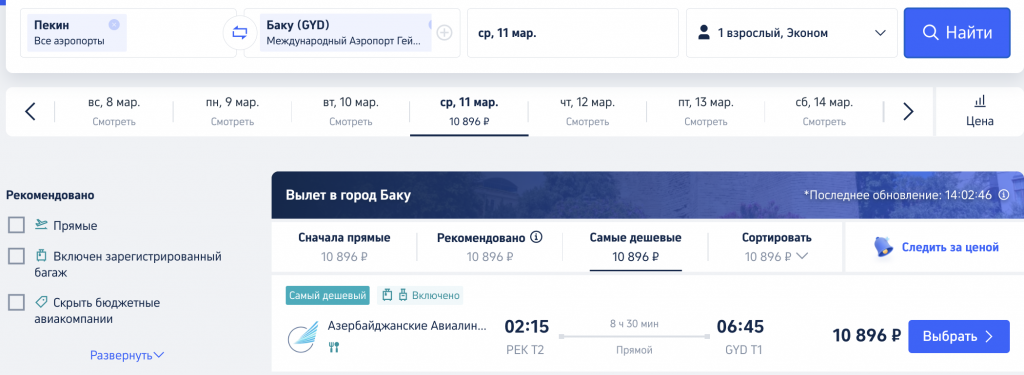The width and height of the screenshot is (1024, 375).
Task: Click info icon beside last update time
Action: [x=1004, y=195]
